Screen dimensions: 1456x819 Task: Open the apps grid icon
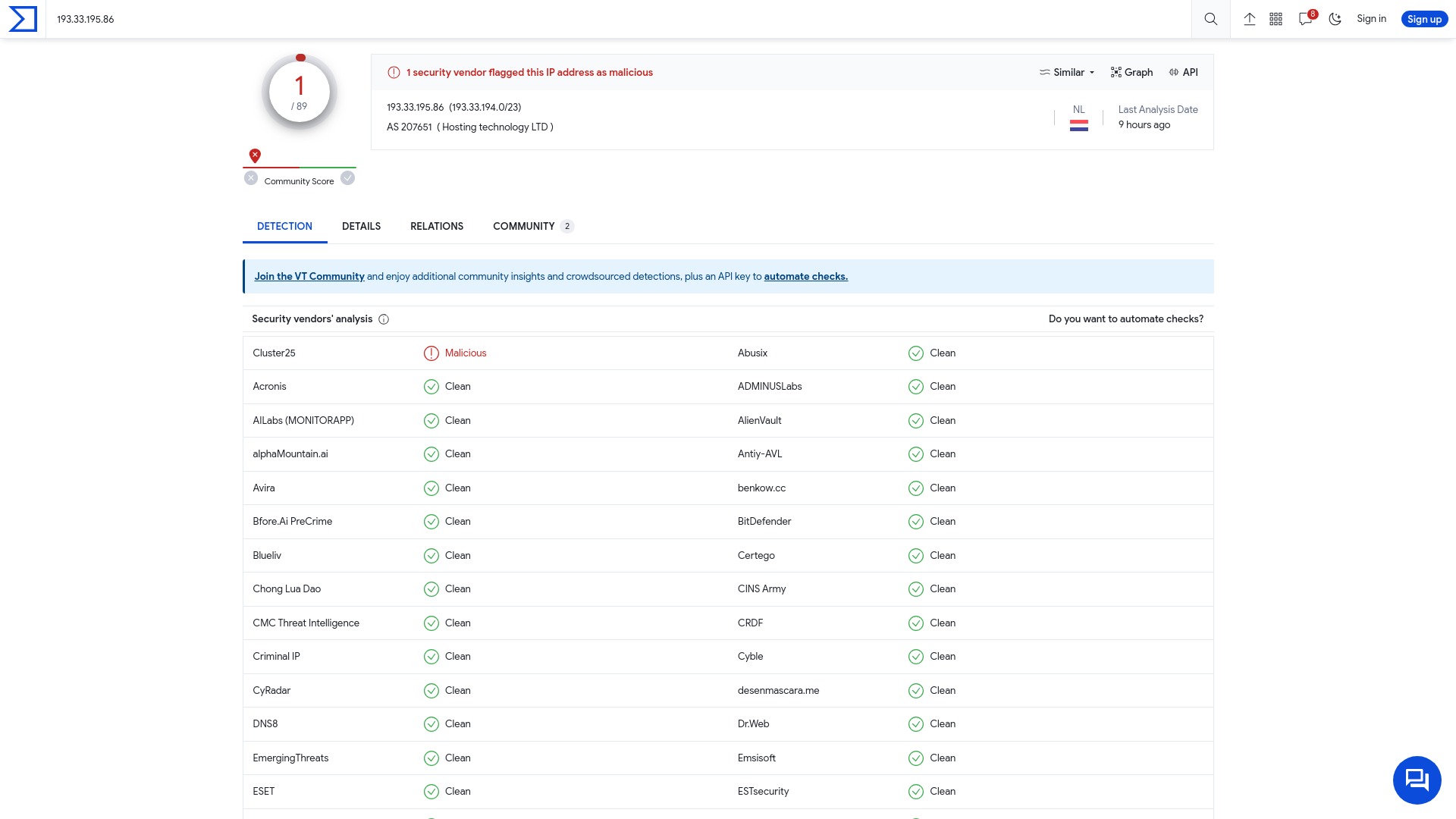1276,19
